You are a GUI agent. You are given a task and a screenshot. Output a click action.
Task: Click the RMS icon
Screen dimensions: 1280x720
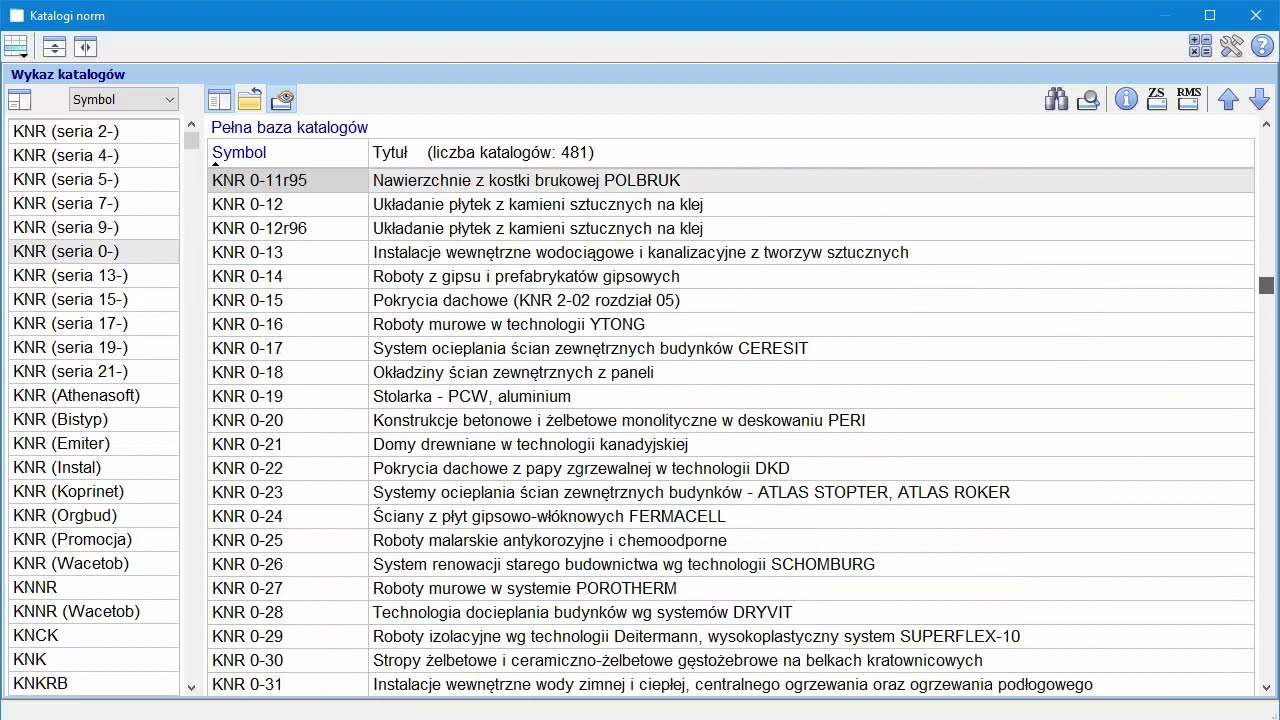click(1189, 99)
